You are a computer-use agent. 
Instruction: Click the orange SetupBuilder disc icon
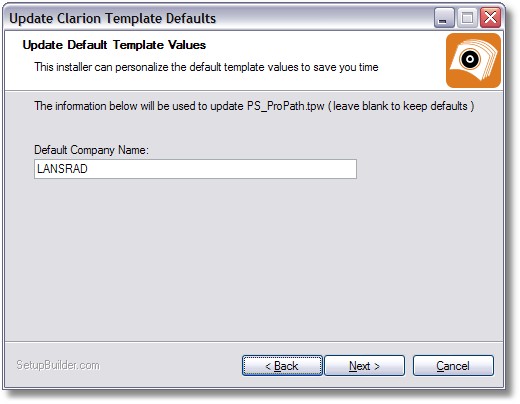(473, 60)
